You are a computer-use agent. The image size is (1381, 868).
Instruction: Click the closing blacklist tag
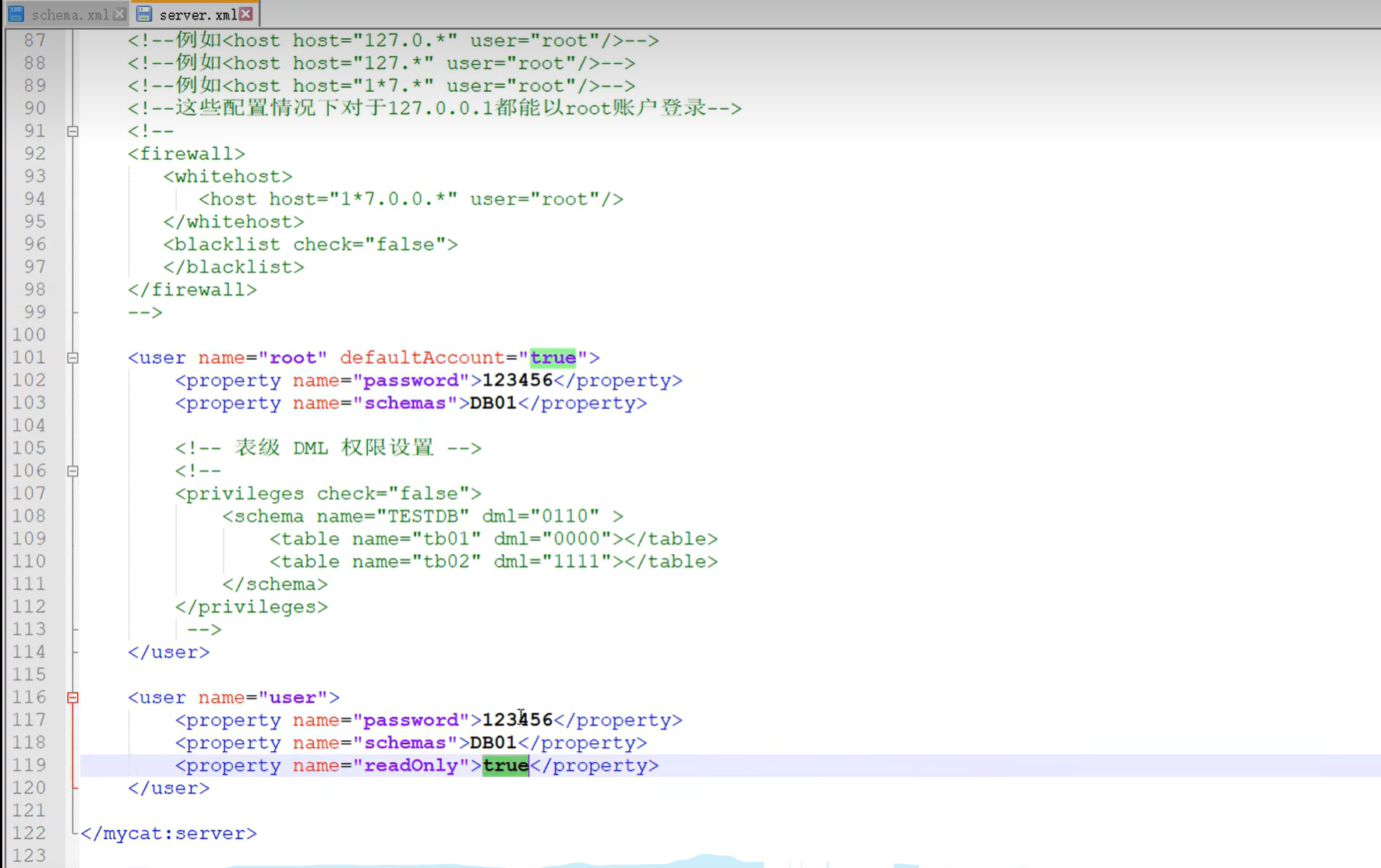(x=234, y=266)
